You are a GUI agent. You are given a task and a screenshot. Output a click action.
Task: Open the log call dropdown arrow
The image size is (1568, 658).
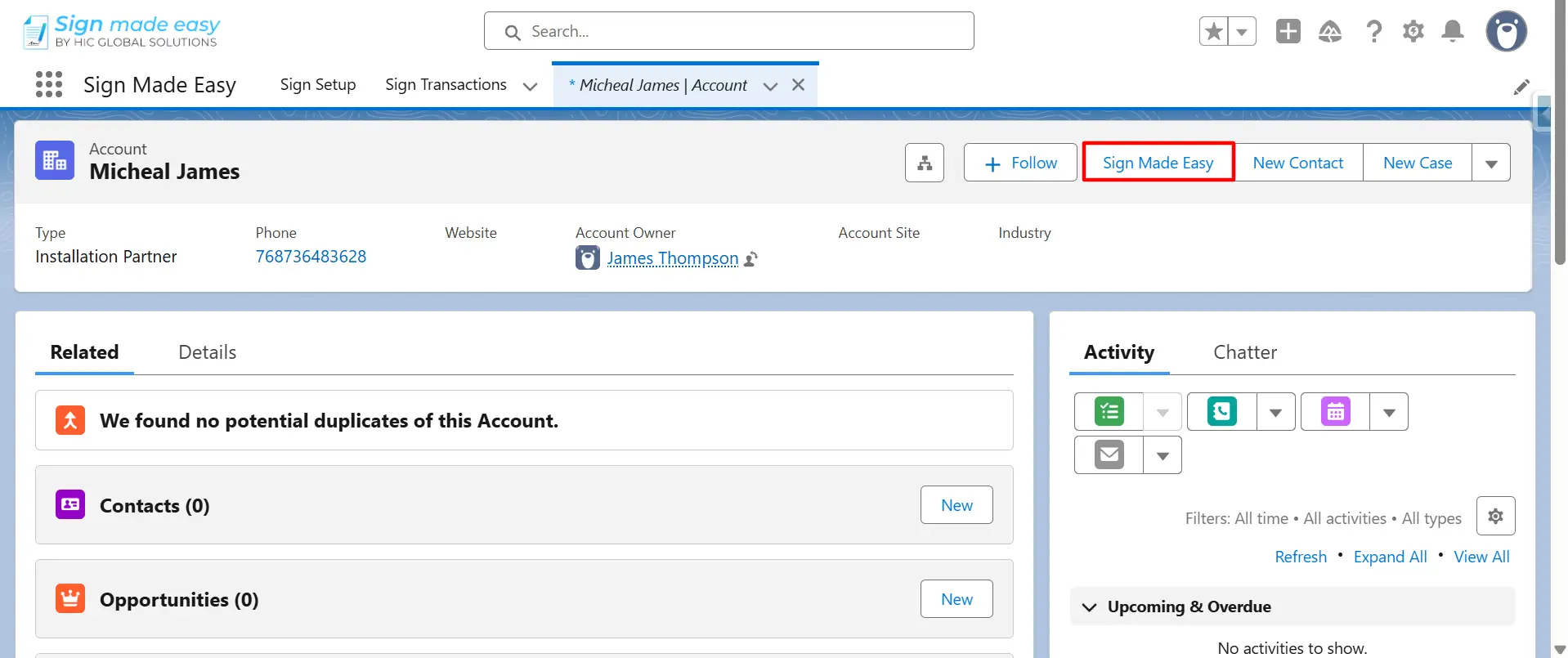1276,411
